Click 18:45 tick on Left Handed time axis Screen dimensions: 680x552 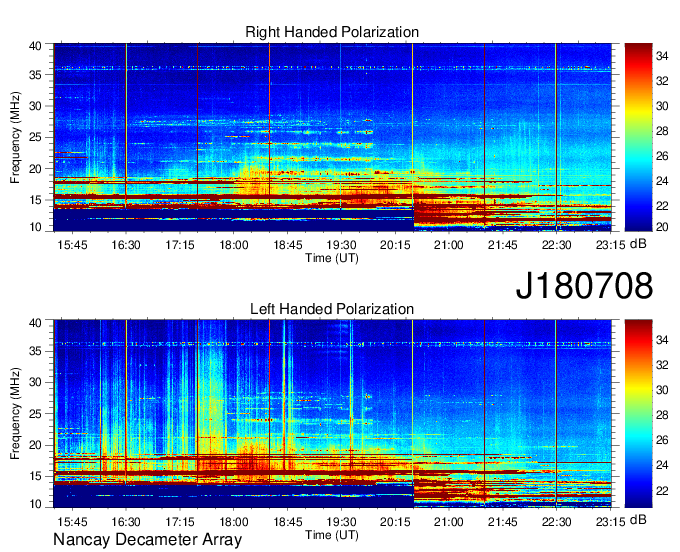pyautogui.click(x=288, y=522)
